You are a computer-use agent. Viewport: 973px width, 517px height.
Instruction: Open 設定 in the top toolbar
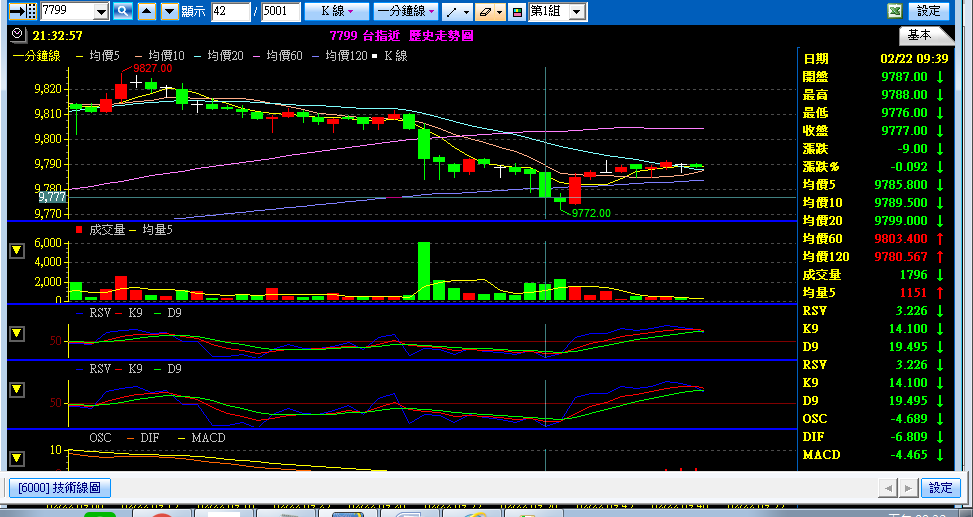point(929,11)
